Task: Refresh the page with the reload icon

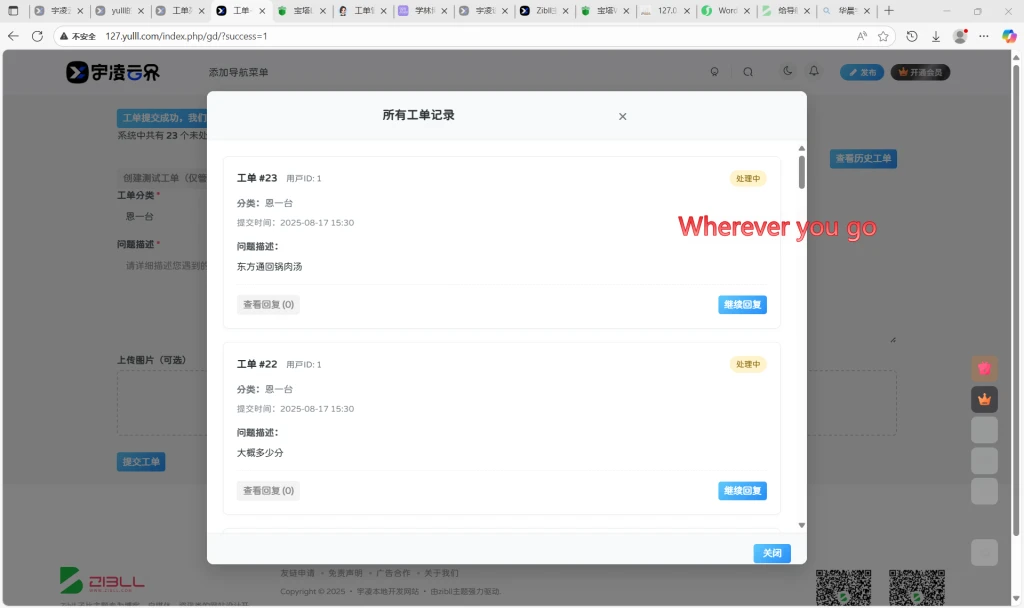Action: pyautogui.click(x=37, y=36)
